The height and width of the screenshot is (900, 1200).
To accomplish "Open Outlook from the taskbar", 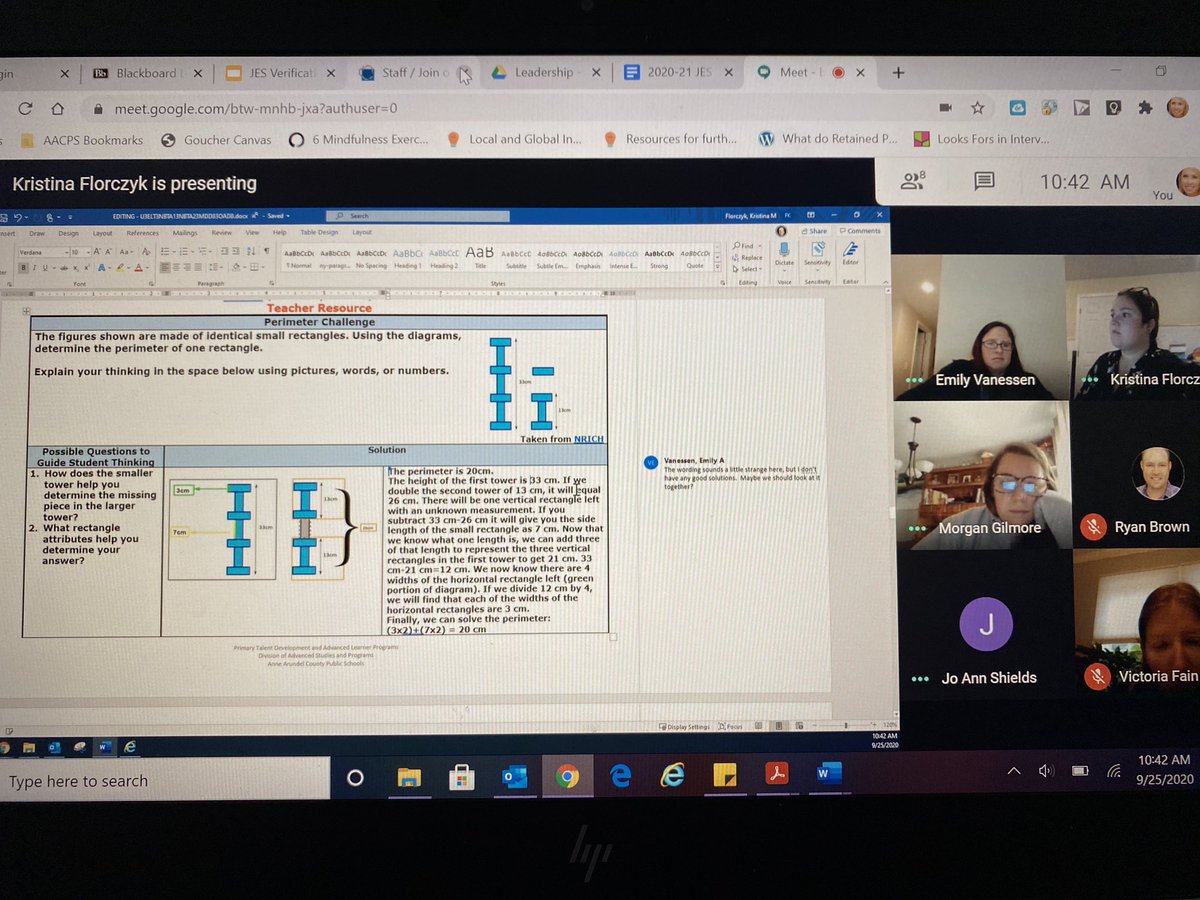I will 514,777.
